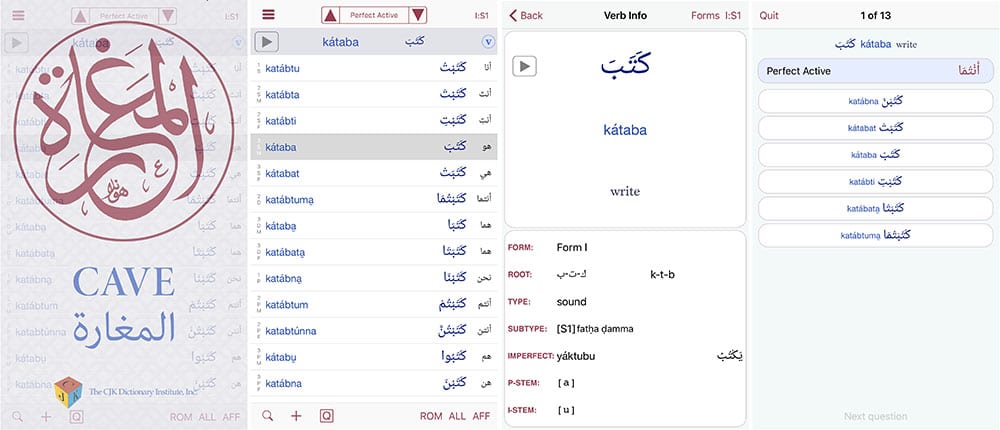Play the audio on the Verb Info card
The width and height of the screenshot is (1000, 430).
(x=524, y=66)
